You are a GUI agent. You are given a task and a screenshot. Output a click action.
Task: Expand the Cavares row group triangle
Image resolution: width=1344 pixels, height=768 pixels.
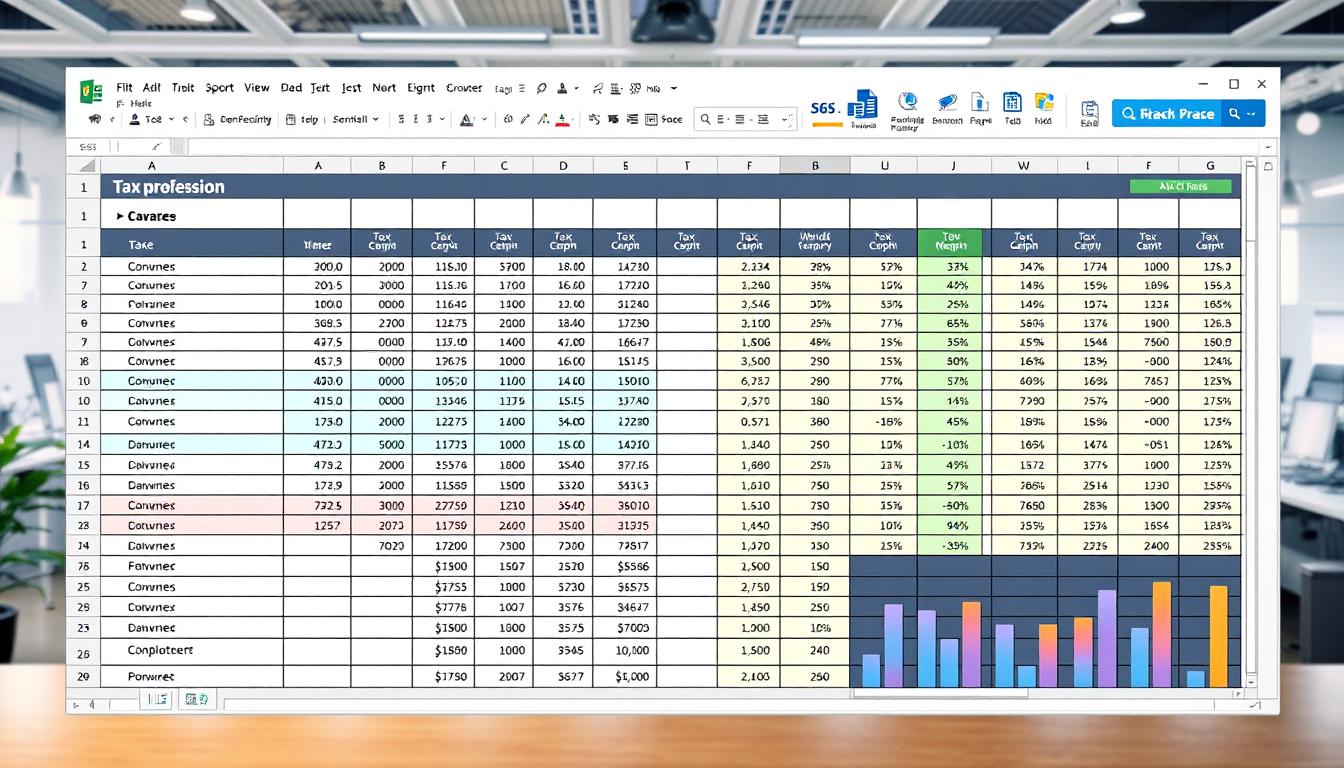(x=120, y=216)
